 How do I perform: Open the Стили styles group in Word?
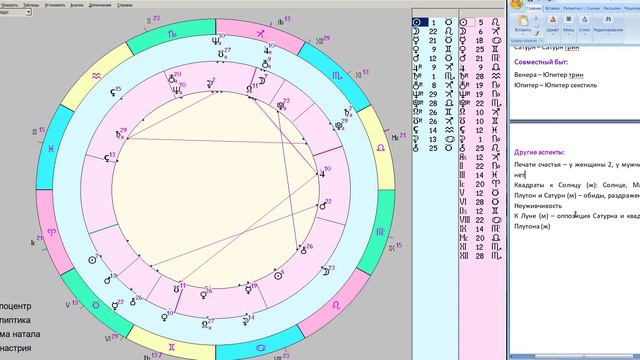[x=584, y=24]
